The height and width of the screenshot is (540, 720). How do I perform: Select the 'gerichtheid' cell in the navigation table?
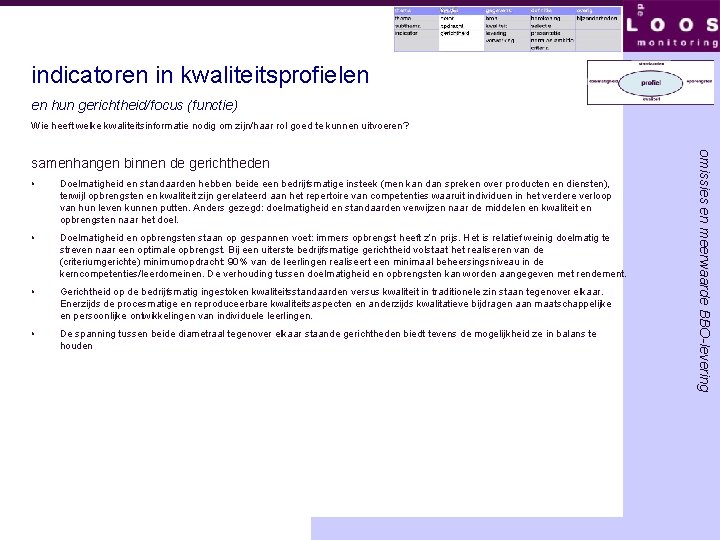[x=455, y=33]
